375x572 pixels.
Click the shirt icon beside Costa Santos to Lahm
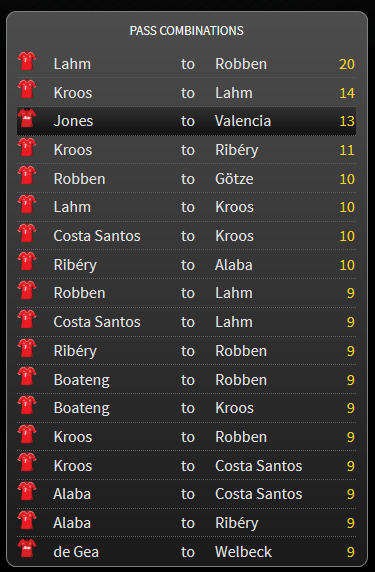(x=27, y=319)
